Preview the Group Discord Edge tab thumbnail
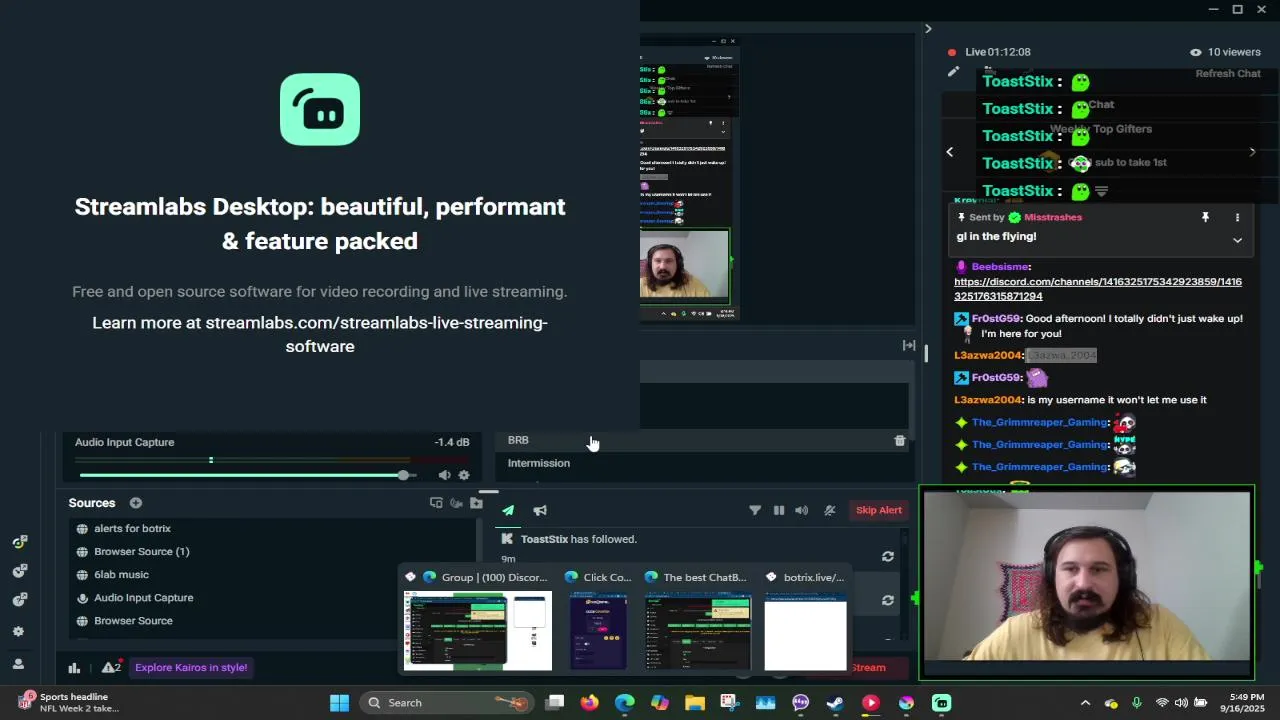The width and height of the screenshot is (1280, 720). 477,631
